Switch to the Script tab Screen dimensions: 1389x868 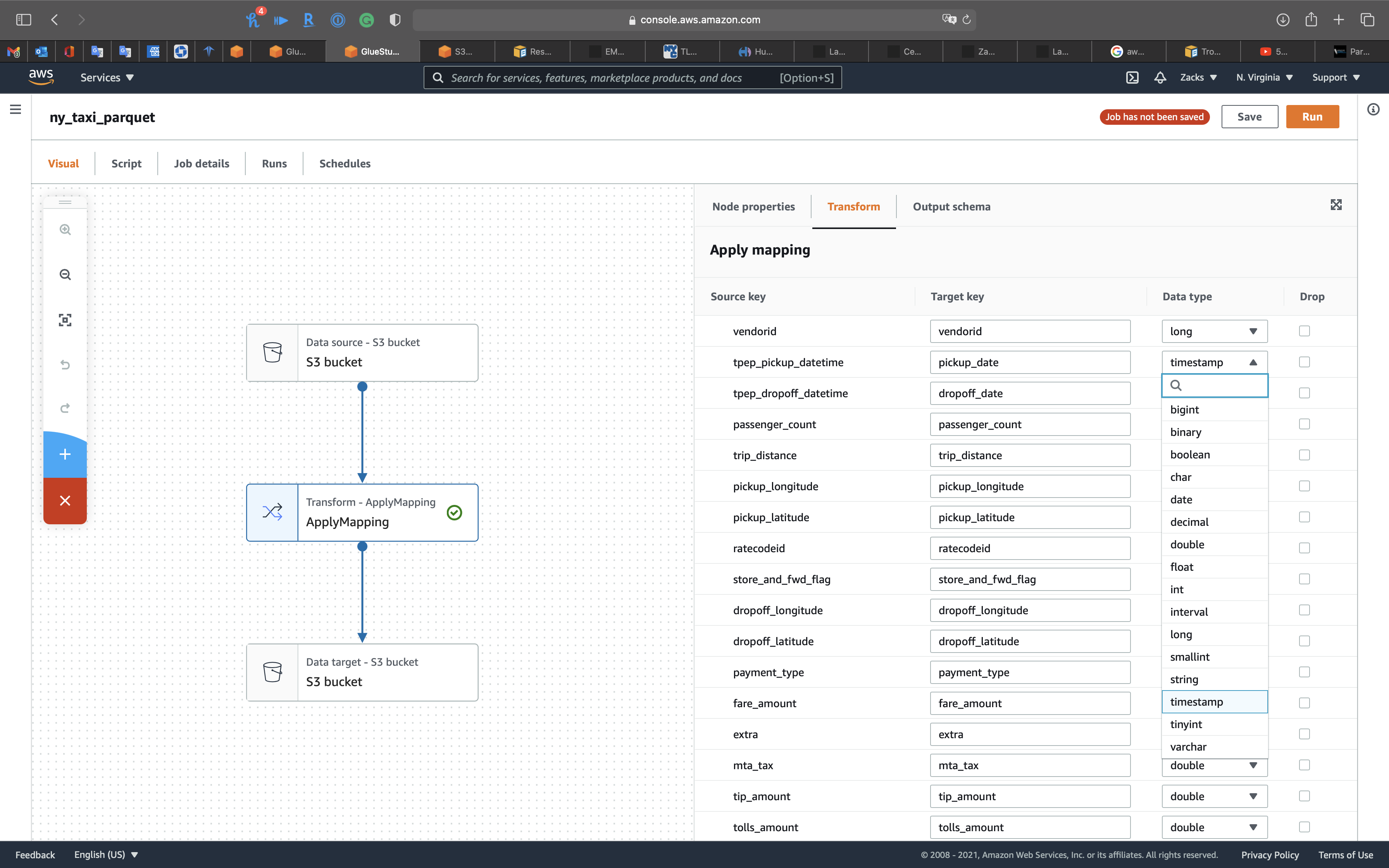(x=126, y=164)
